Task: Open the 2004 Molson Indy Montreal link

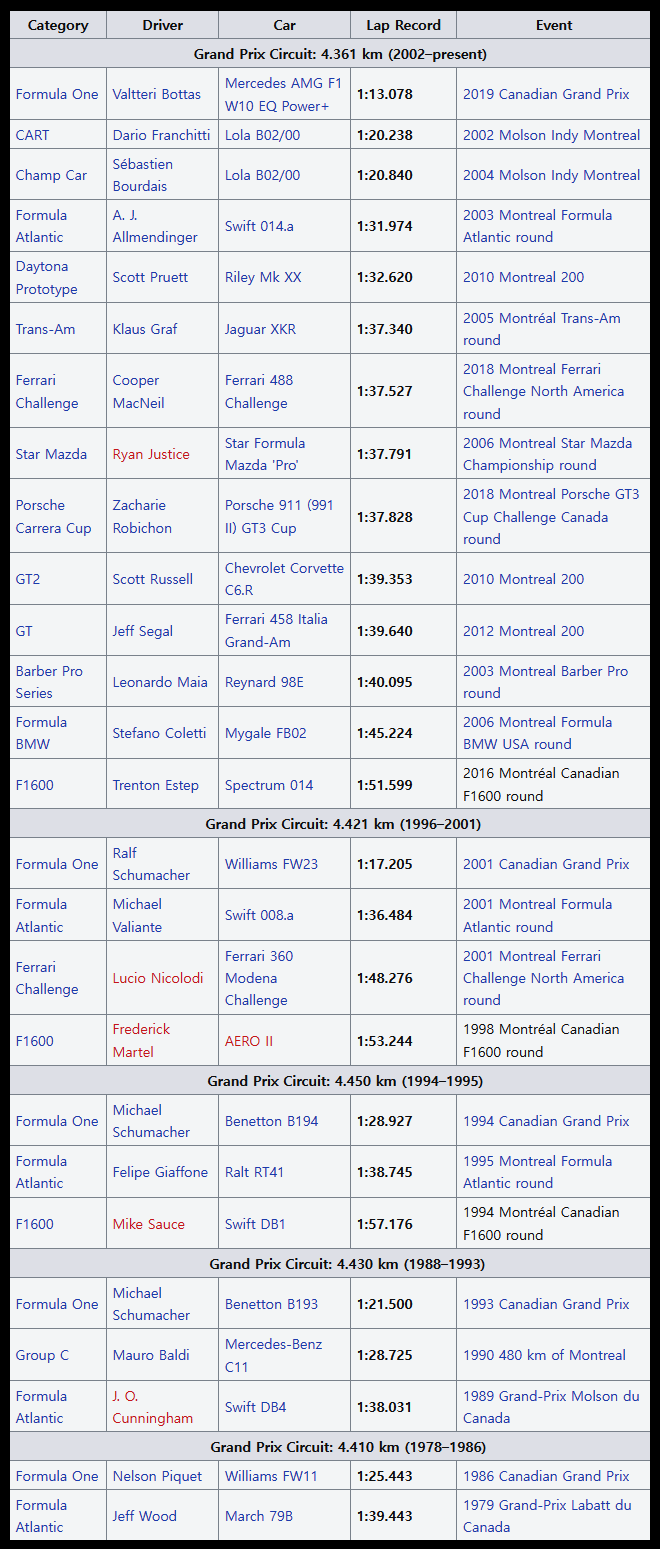Action: pyautogui.click(x=551, y=175)
